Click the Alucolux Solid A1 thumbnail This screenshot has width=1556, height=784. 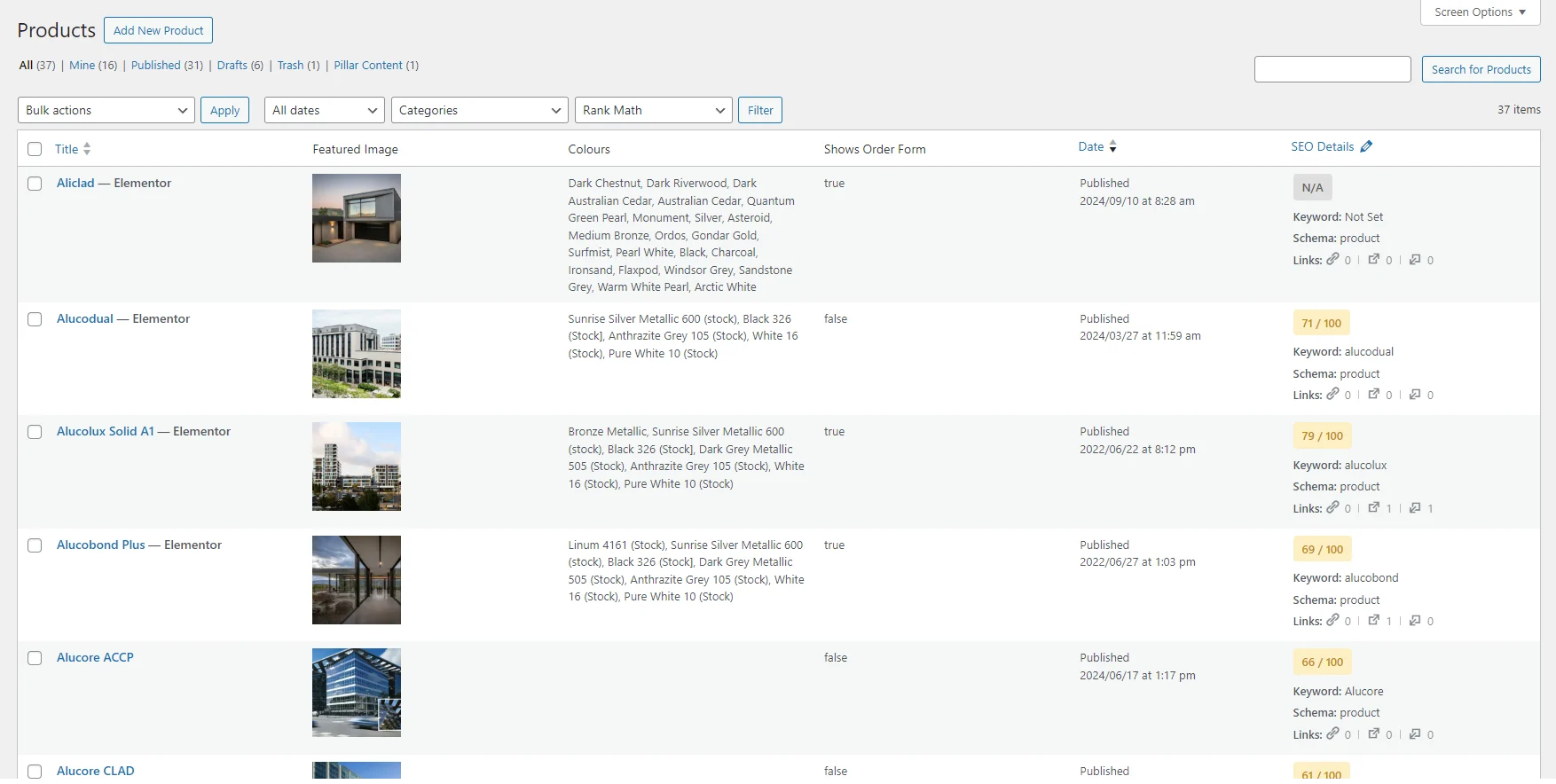click(357, 466)
